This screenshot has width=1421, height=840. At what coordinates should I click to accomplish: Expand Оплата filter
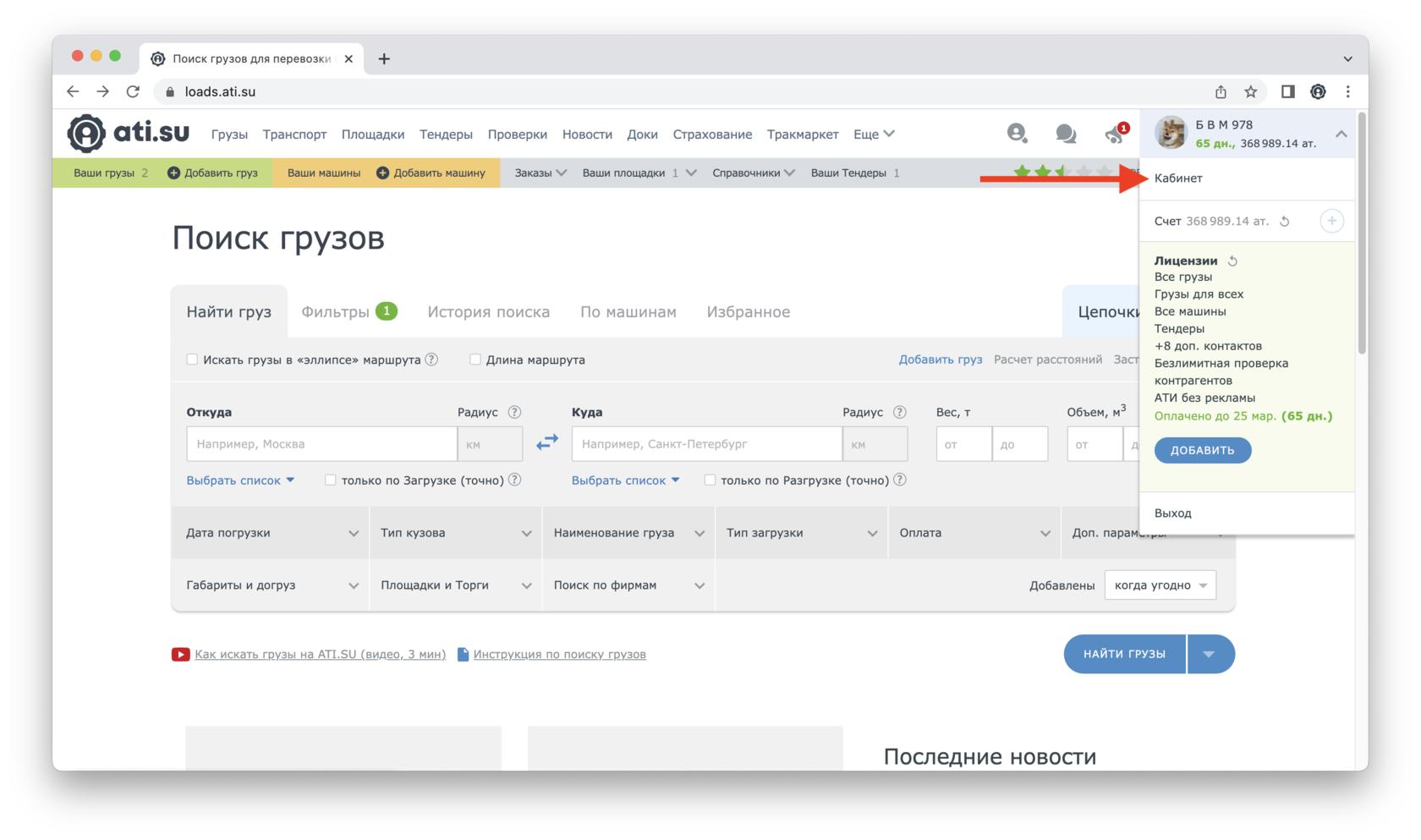pos(974,533)
